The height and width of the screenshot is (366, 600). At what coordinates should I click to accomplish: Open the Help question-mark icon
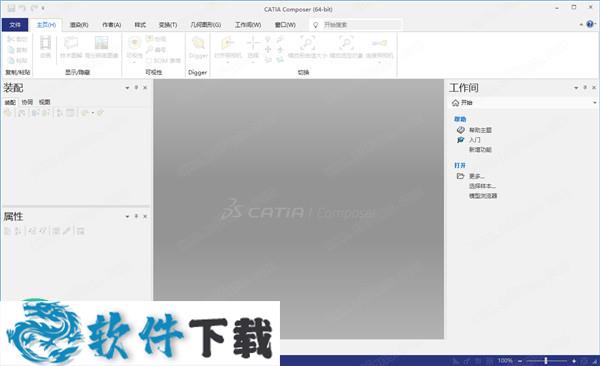coord(590,24)
